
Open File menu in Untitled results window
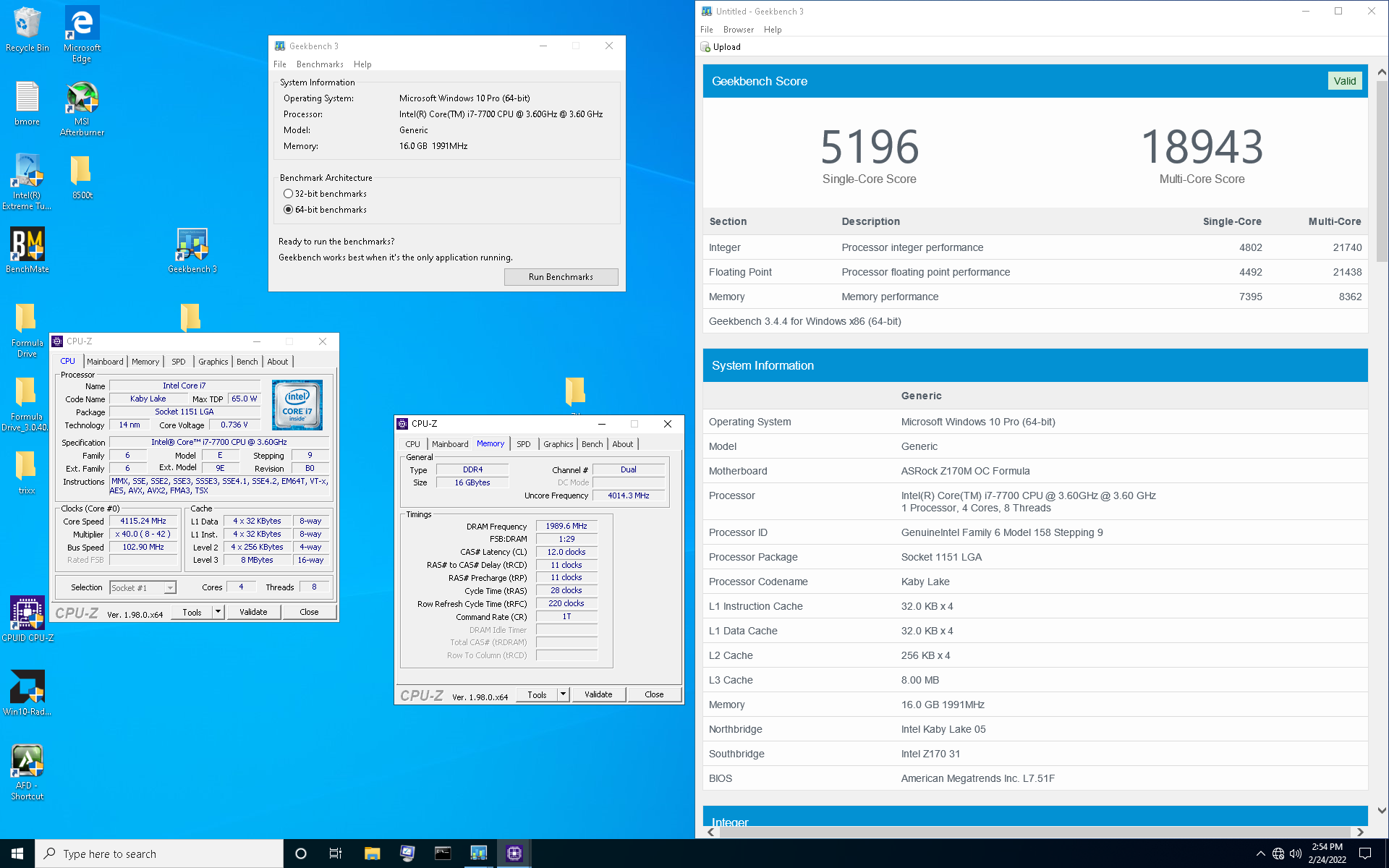(x=707, y=30)
